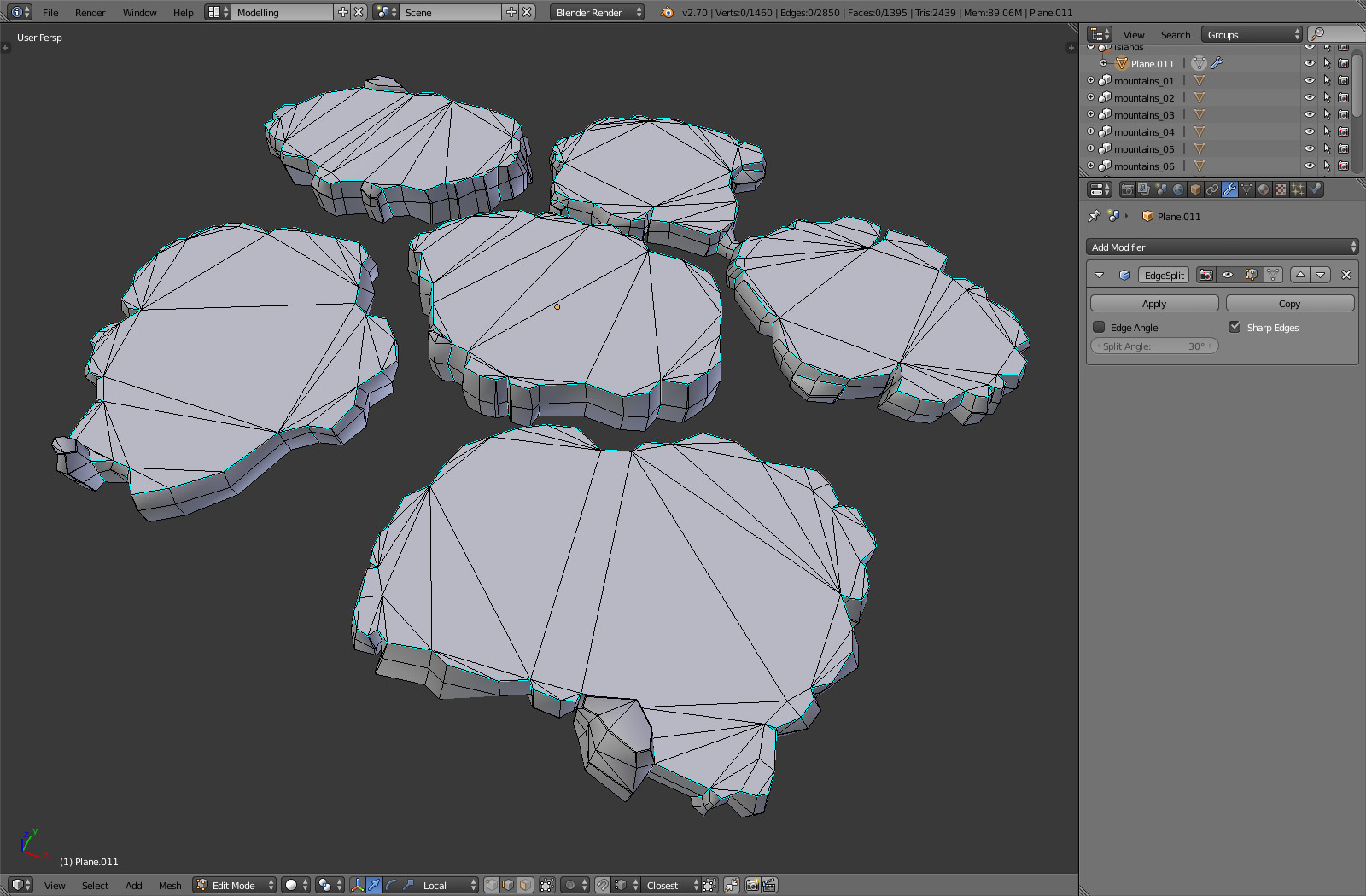Viewport: 1366px width, 896px height.
Task: Open the Add Modifier dropdown
Action: pyautogui.click(x=1222, y=247)
